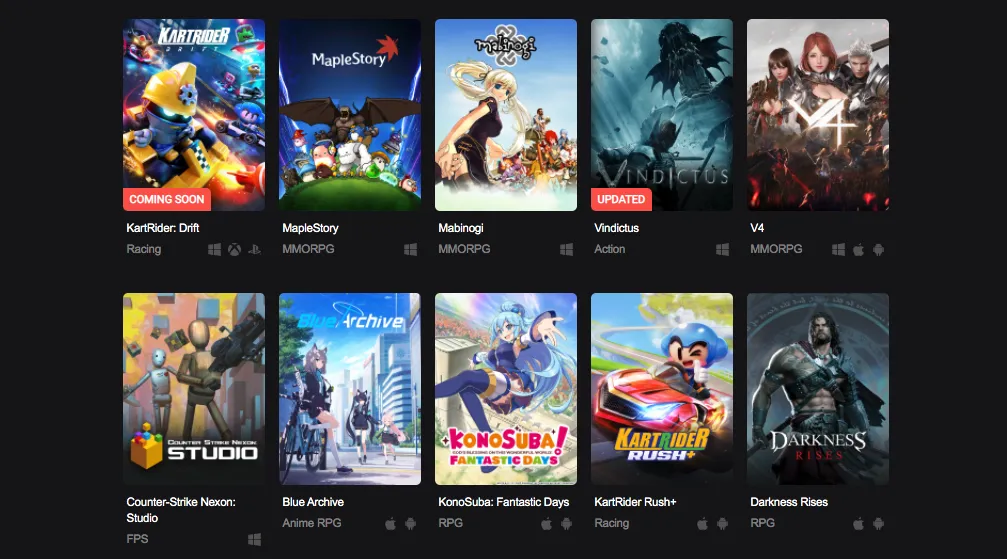Click the COMING SOON badge on KartRider
Image resolution: width=1007 pixels, height=559 pixels.
pyautogui.click(x=167, y=199)
